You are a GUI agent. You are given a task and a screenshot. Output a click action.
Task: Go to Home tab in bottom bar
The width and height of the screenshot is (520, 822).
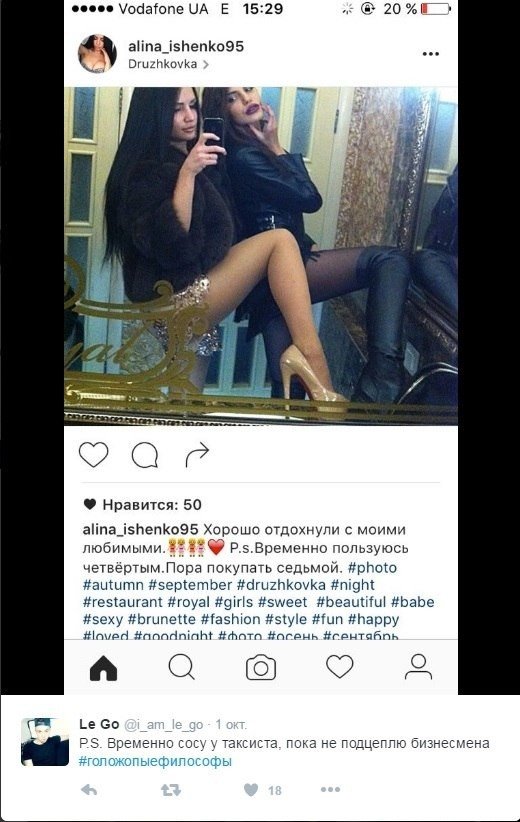click(x=103, y=668)
